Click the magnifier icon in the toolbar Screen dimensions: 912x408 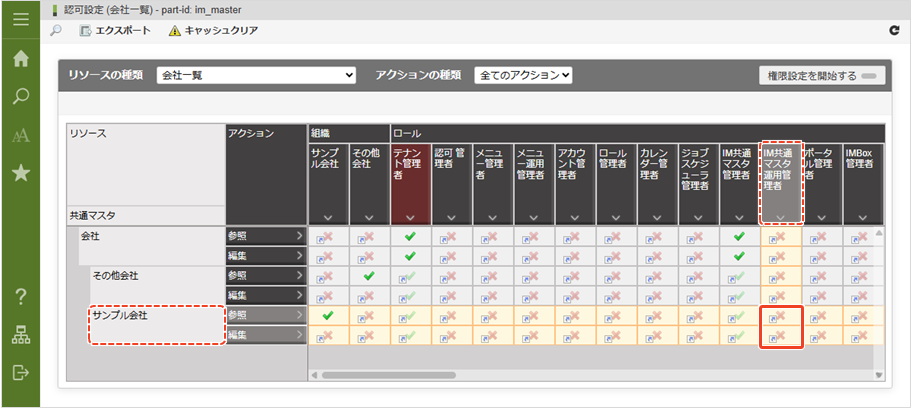click(x=56, y=31)
